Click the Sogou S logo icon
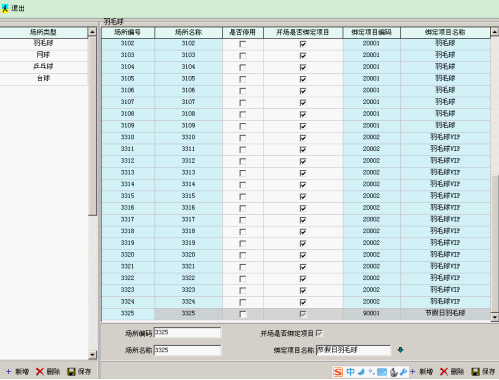Image resolution: width=499 pixels, height=380 pixels. point(338,372)
